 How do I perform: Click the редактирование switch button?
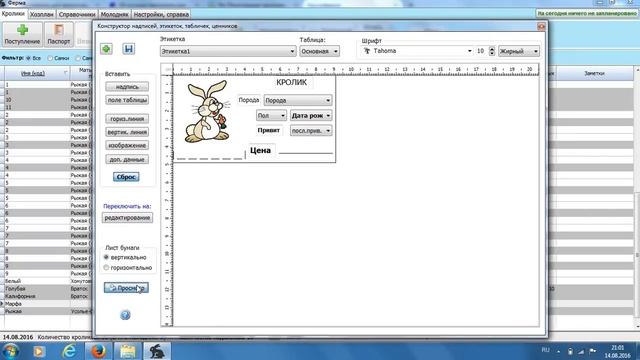[x=127, y=218]
